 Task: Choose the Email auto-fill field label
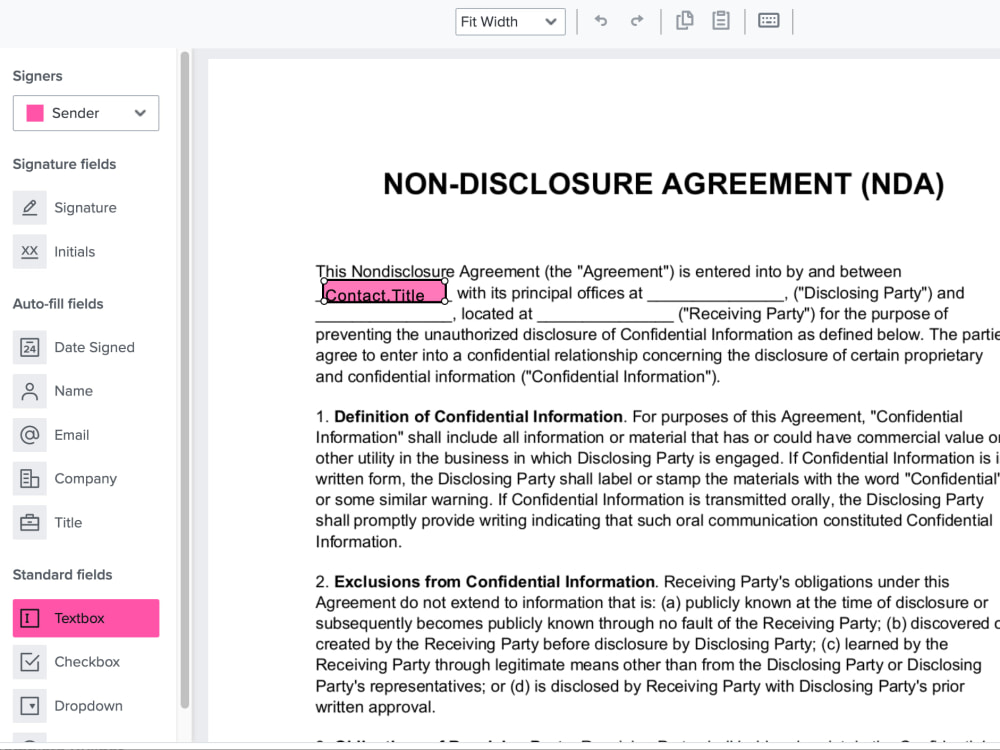coord(71,435)
